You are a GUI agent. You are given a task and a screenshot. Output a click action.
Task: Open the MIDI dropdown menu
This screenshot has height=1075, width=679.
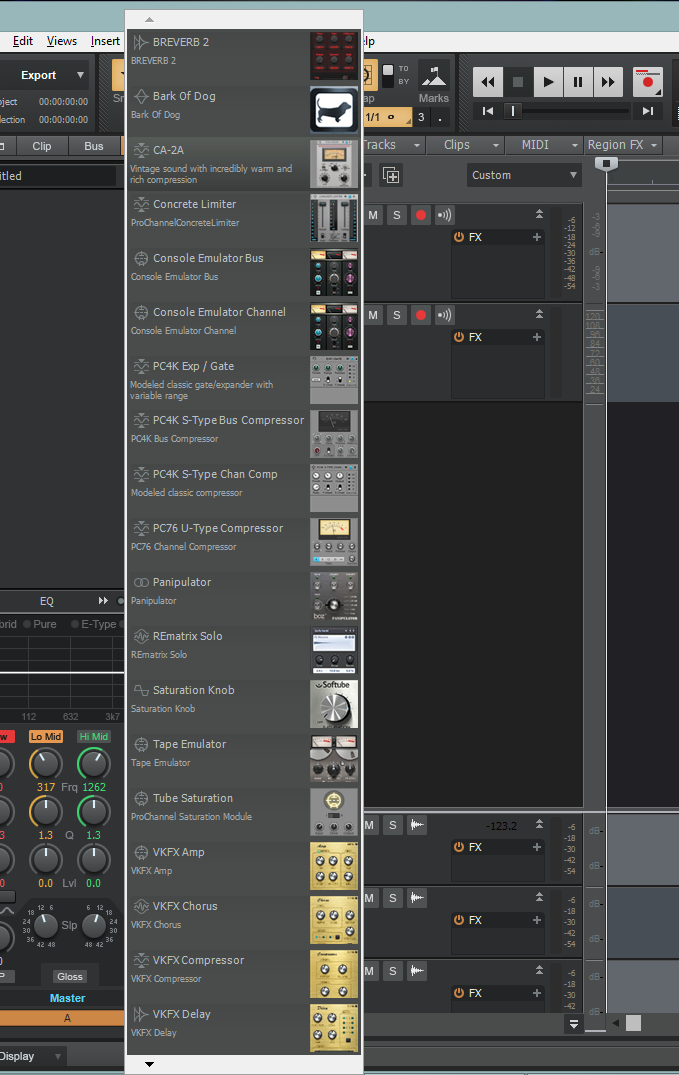click(544, 145)
